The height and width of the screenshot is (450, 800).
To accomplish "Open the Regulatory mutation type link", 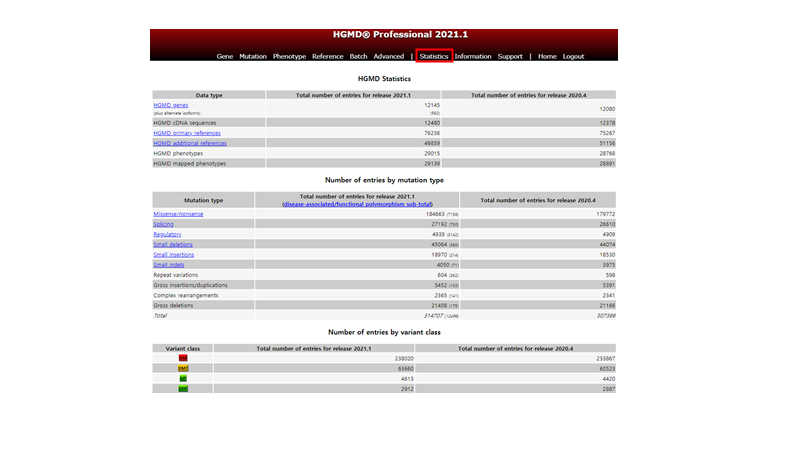I will [167, 235].
